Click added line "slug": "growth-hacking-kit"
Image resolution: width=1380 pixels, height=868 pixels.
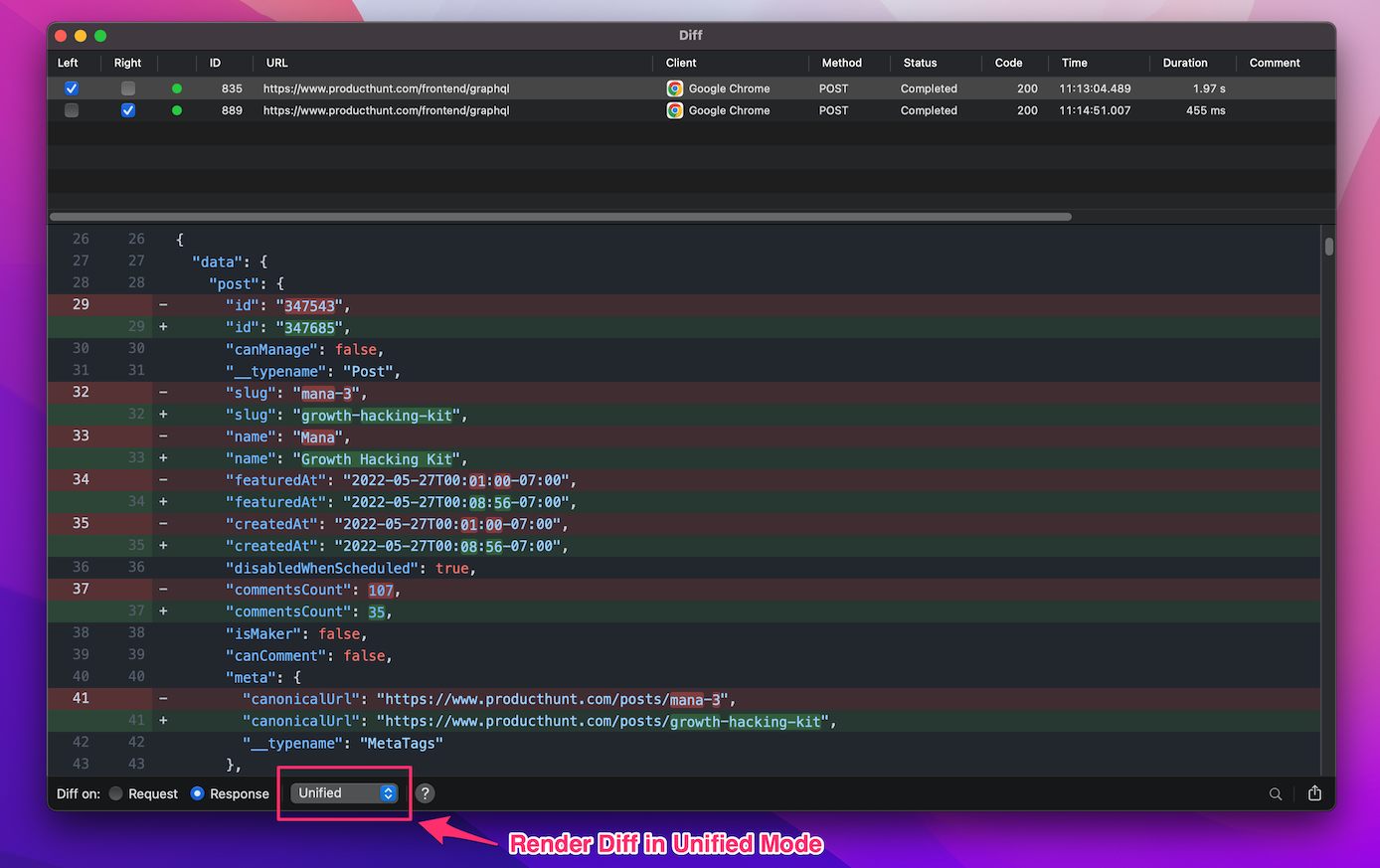[x=684, y=415]
